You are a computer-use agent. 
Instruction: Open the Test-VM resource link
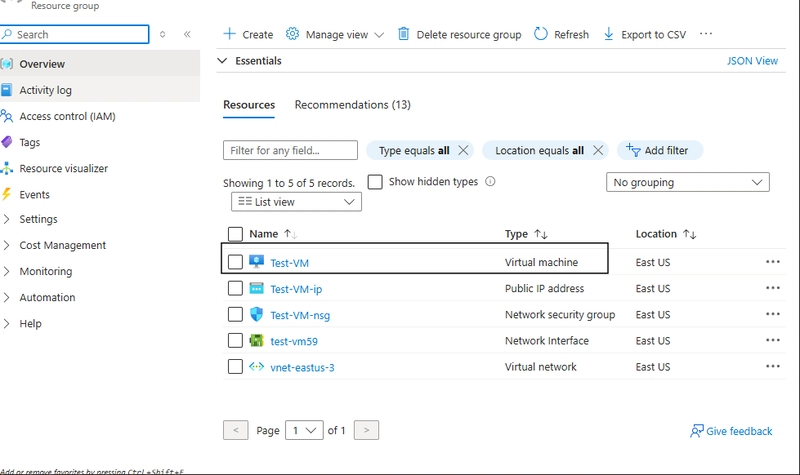(x=289, y=263)
